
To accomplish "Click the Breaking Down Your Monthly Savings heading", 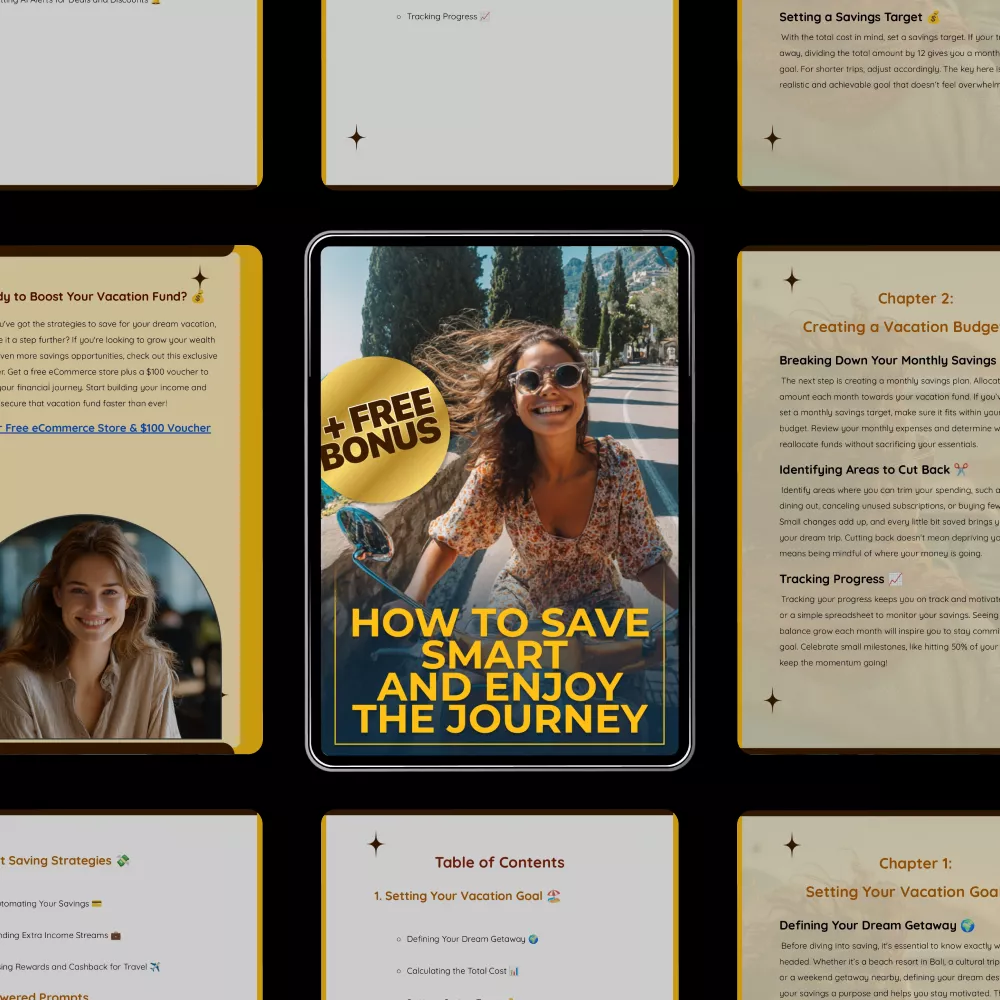I will point(887,360).
